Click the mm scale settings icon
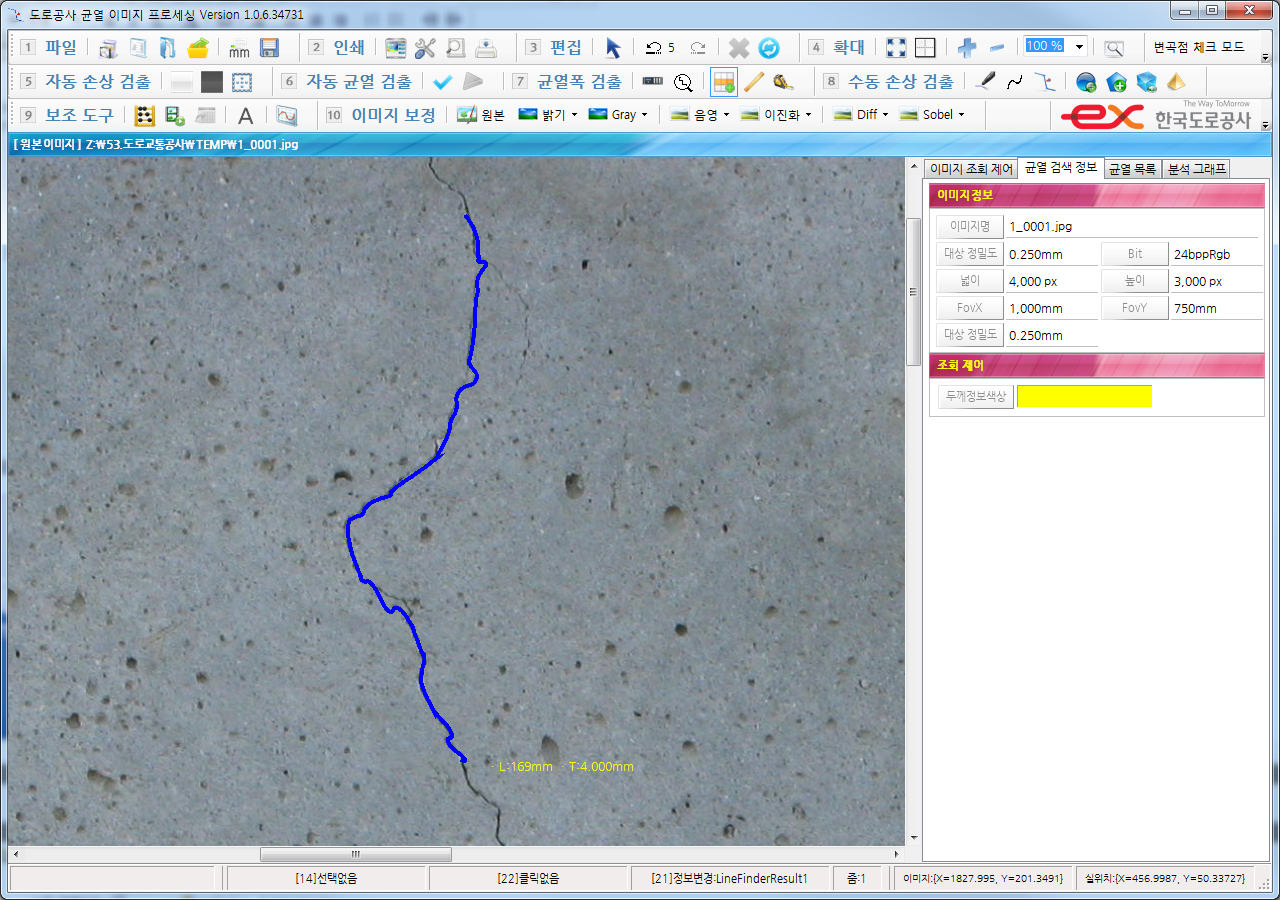Screen dimensions: 1280x900 (x=240, y=48)
